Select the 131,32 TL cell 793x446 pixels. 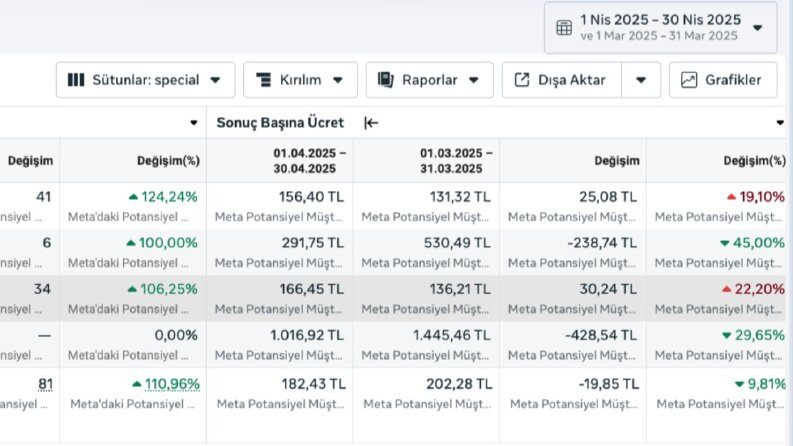coord(426,206)
